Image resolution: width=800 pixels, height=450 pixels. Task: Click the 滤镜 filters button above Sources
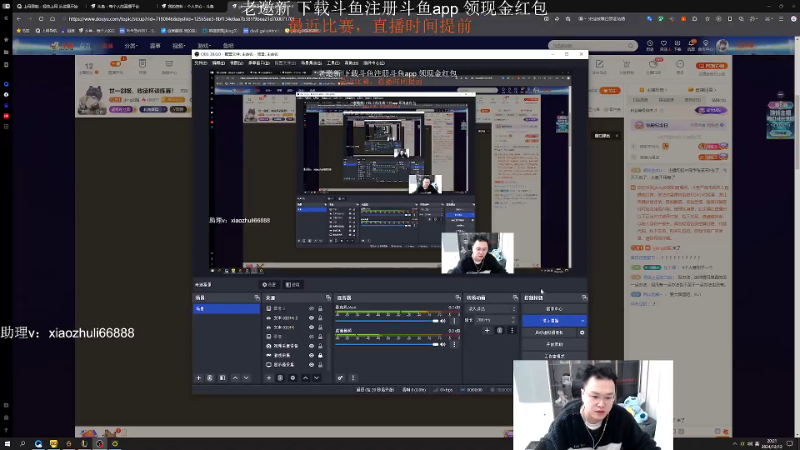click(x=293, y=285)
